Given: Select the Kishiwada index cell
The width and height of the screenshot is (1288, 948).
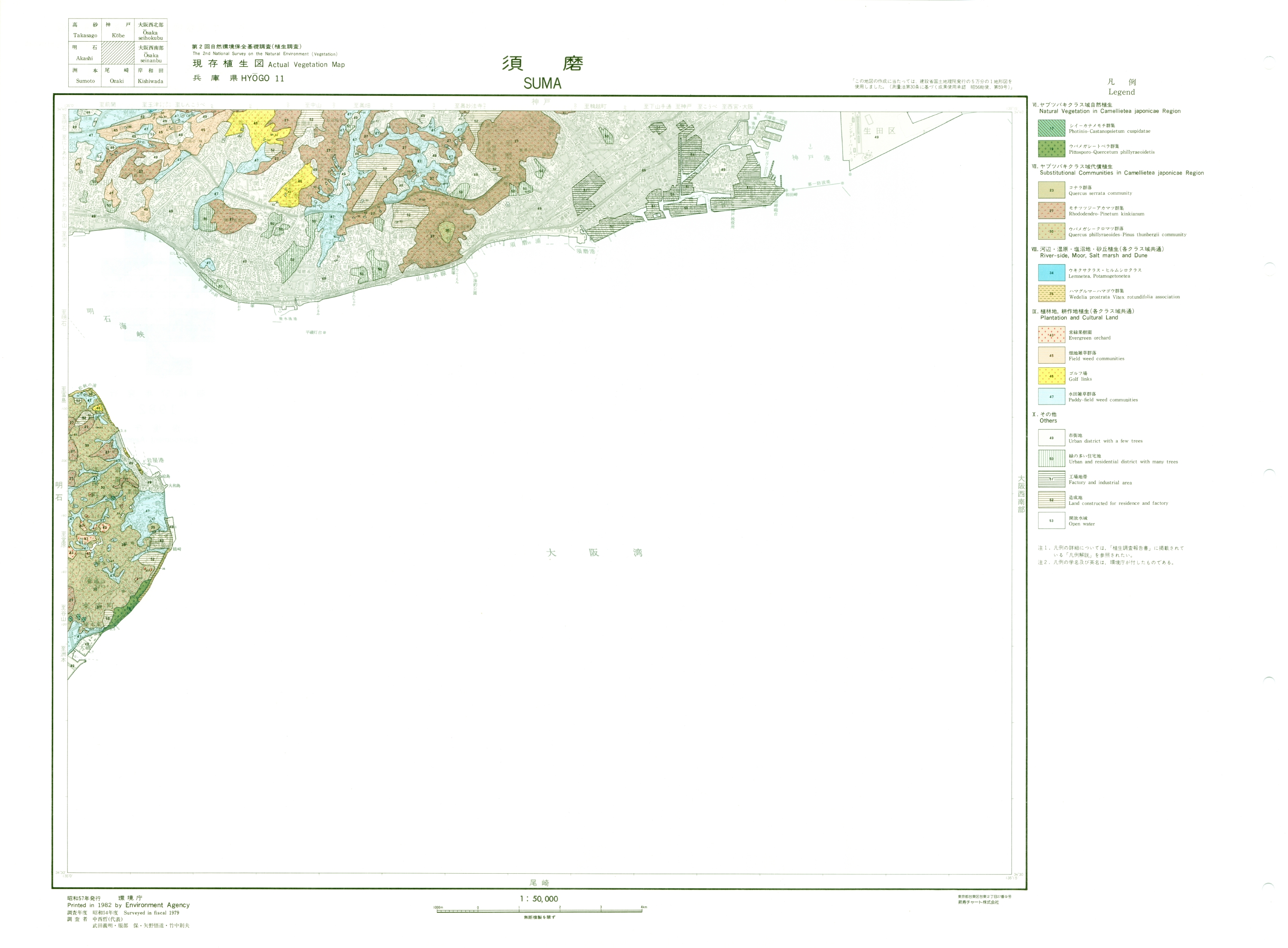Looking at the screenshot, I should click(x=151, y=76).
